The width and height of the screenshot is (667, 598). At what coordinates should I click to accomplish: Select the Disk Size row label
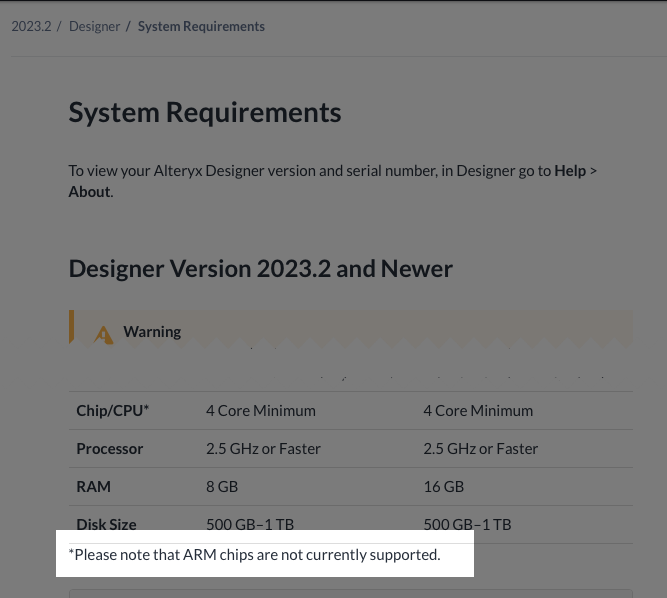coord(106,524)
